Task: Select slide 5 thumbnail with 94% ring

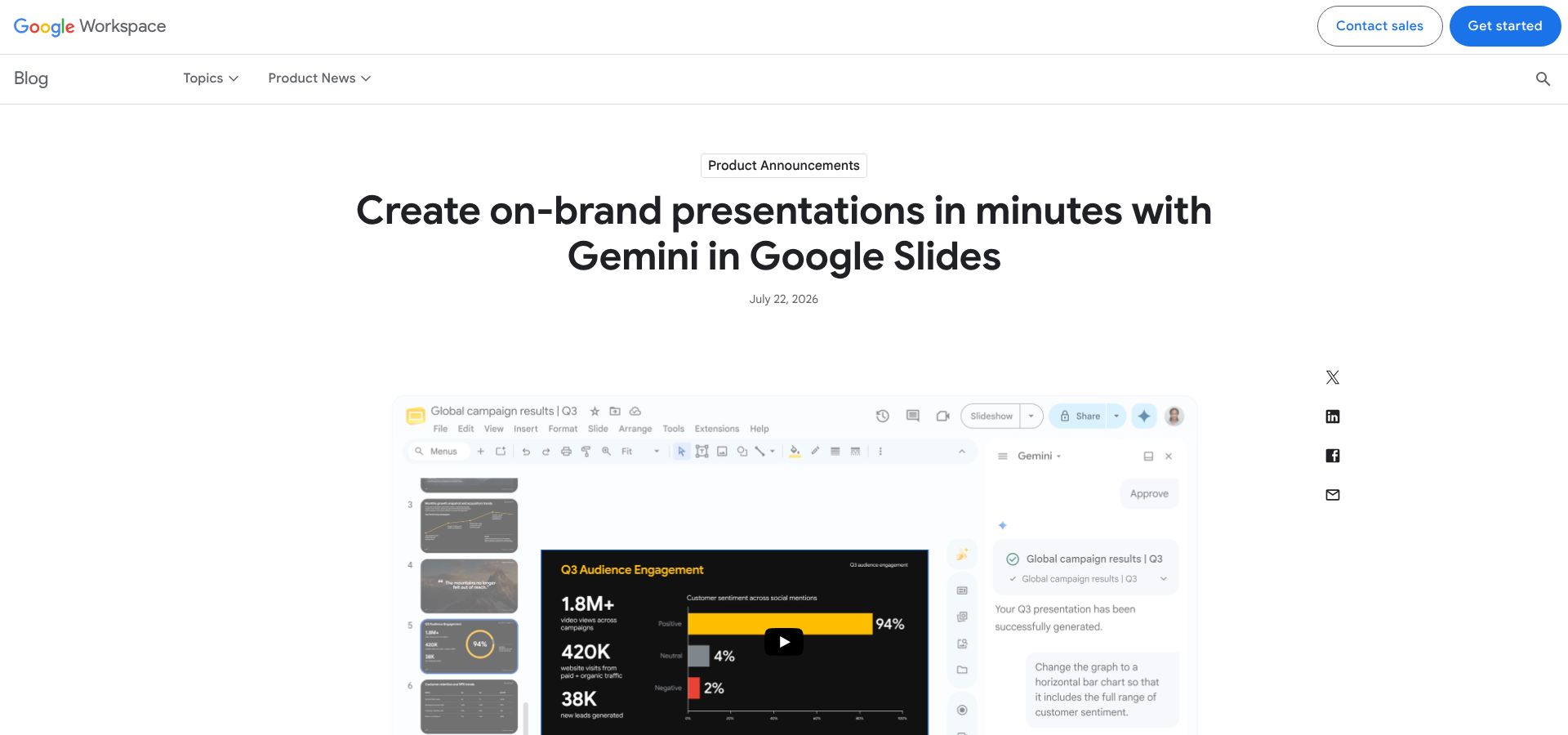Action: [469, 646]
